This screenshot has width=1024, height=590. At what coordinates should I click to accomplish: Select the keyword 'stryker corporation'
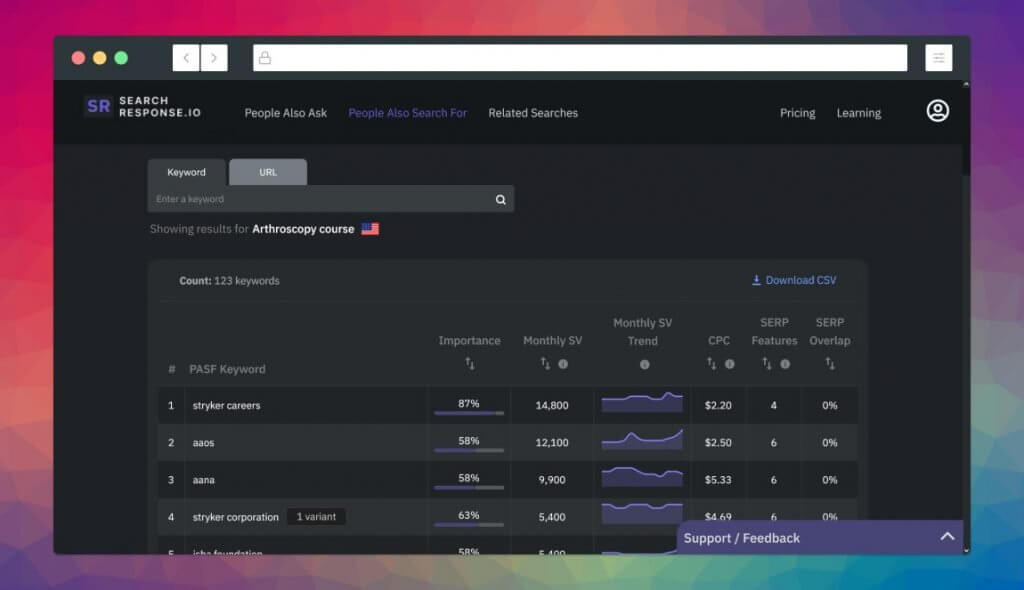click(x=235, y=517)
